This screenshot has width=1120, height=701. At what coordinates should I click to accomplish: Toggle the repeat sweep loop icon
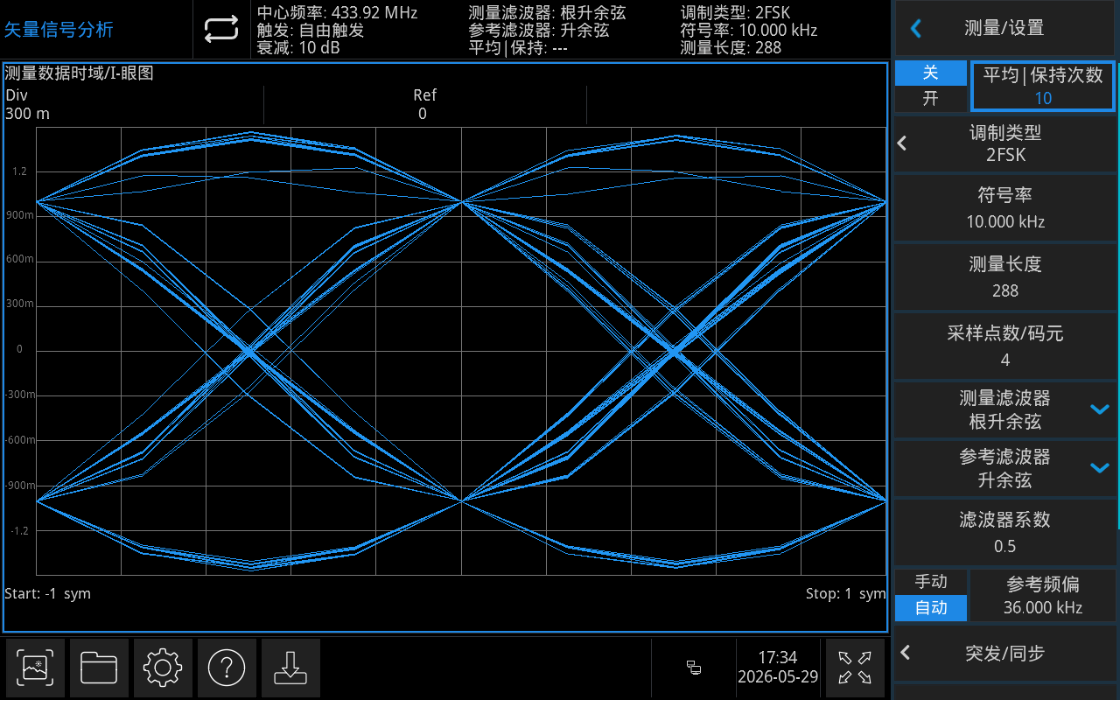(221, 29)
